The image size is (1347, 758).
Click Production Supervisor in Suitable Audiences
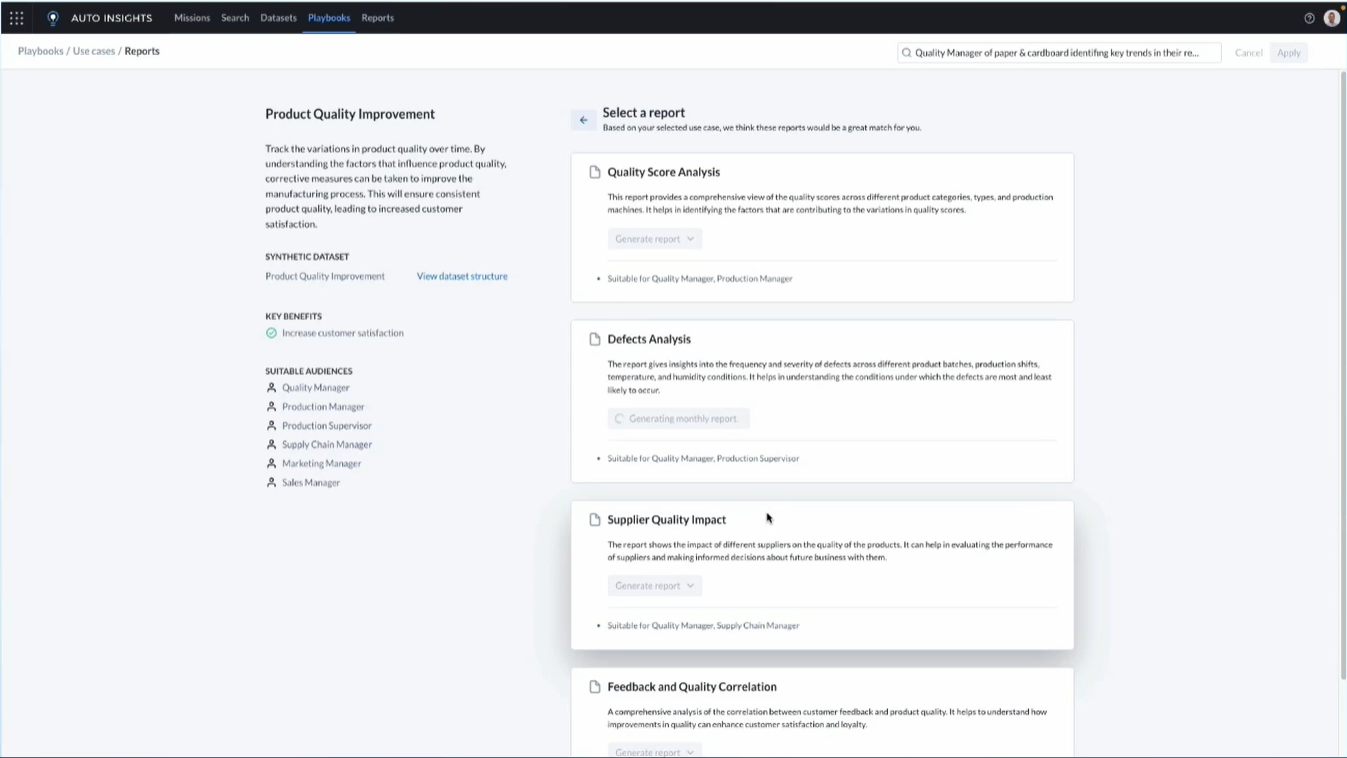(x=327, y=426)
